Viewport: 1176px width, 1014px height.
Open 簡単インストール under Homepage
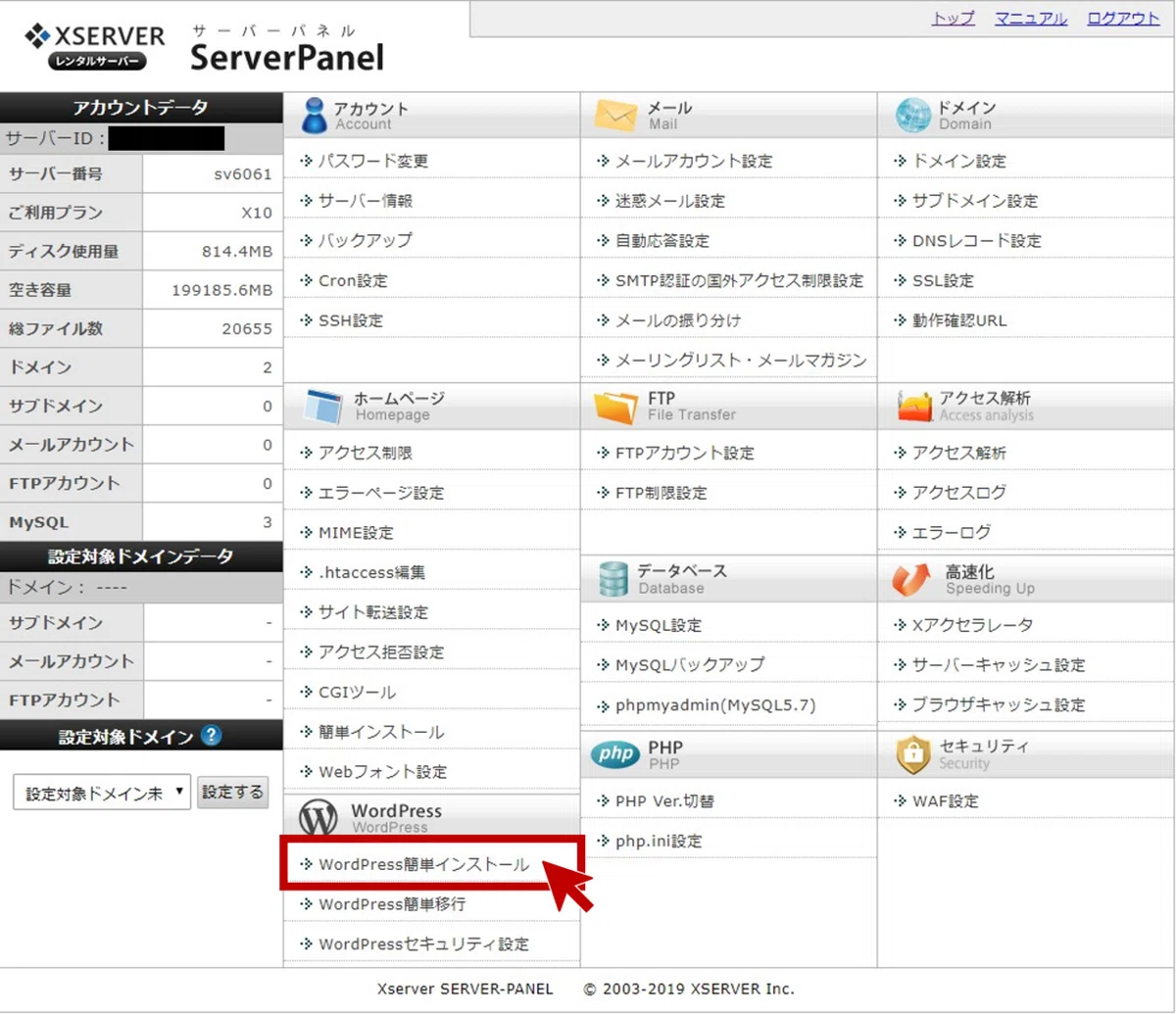tap(381, 732)
